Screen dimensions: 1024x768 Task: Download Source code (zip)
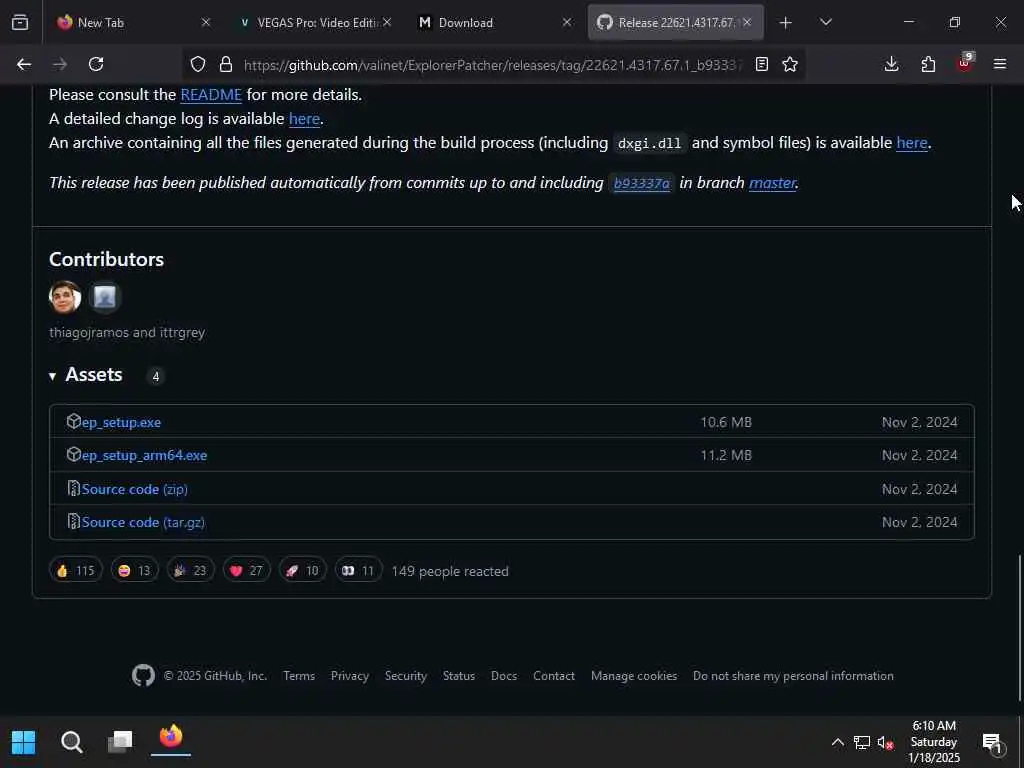tap(135, 489)
